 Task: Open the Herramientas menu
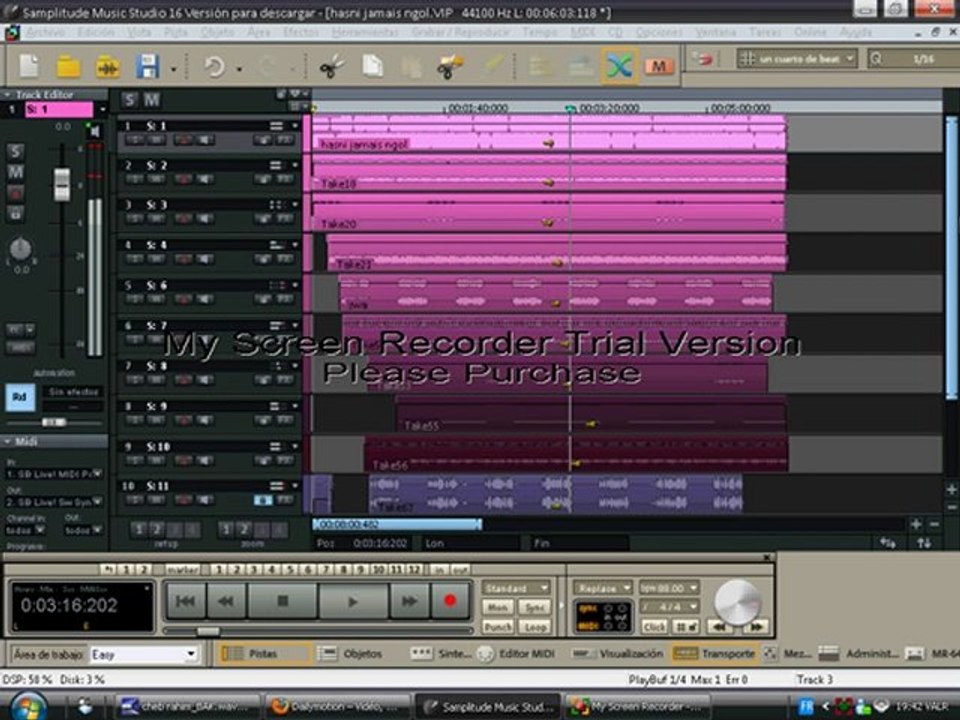coord(365,32)
